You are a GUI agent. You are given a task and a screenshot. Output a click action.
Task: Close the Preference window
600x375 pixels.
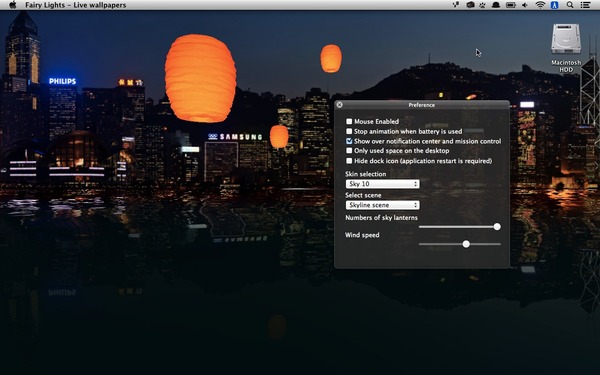pos(339,104)
